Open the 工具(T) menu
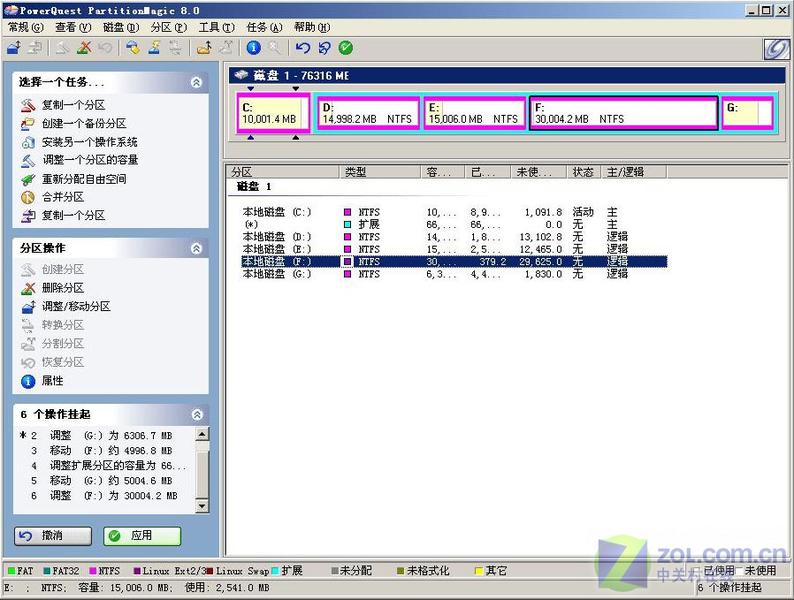794x600 pixels. [x=216, y=27]
